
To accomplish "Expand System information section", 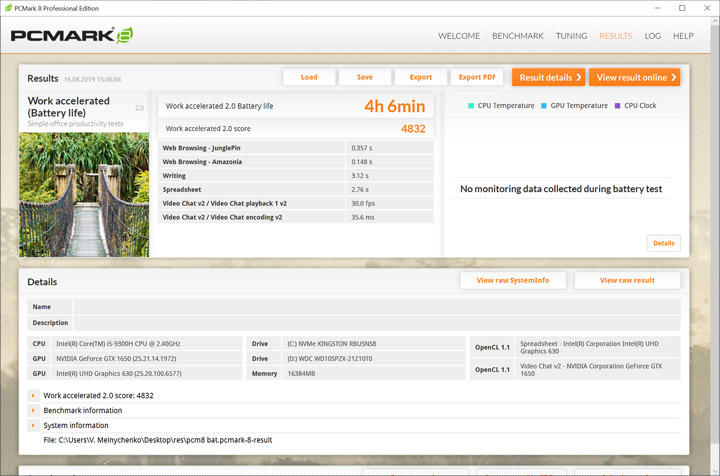I will pos(33,426).
